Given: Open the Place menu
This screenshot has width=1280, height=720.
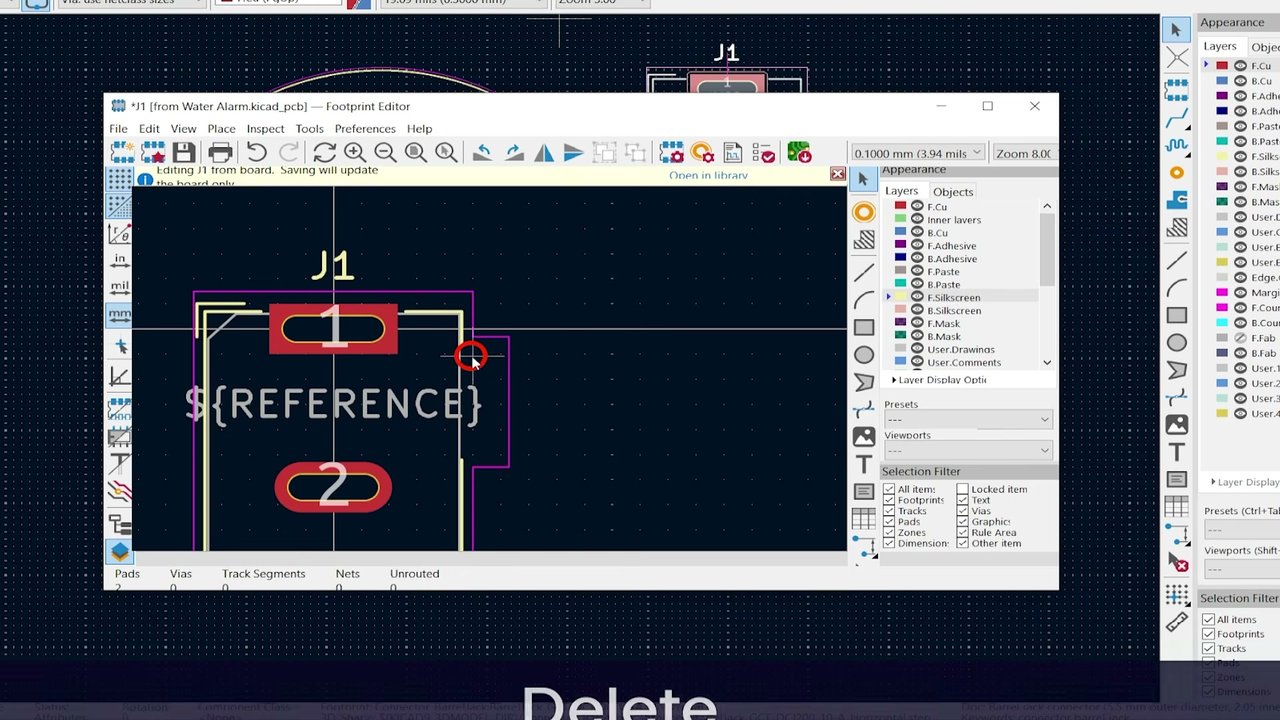Looking at the screenshot, I should (221, 129).
